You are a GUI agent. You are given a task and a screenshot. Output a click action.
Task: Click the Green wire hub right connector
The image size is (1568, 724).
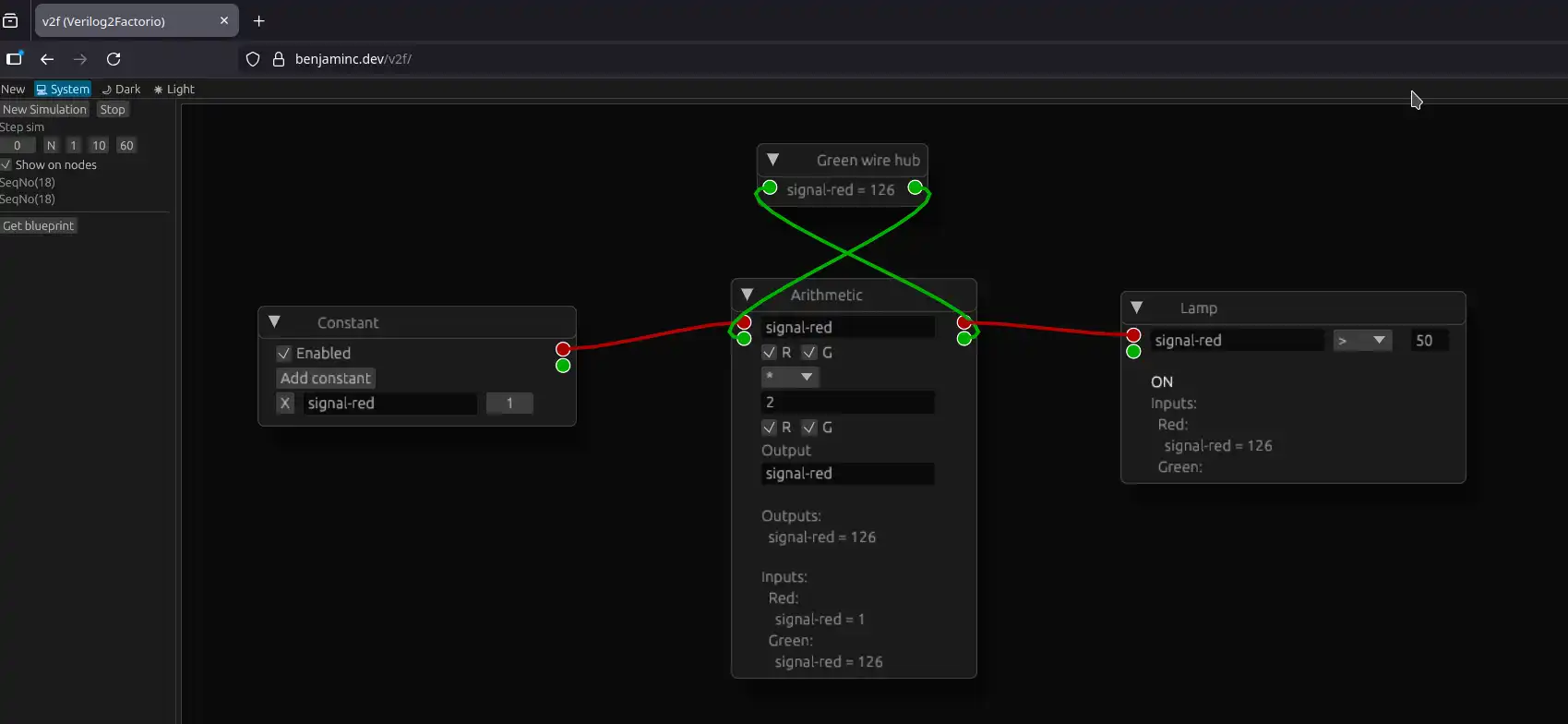tap(915, 188)
